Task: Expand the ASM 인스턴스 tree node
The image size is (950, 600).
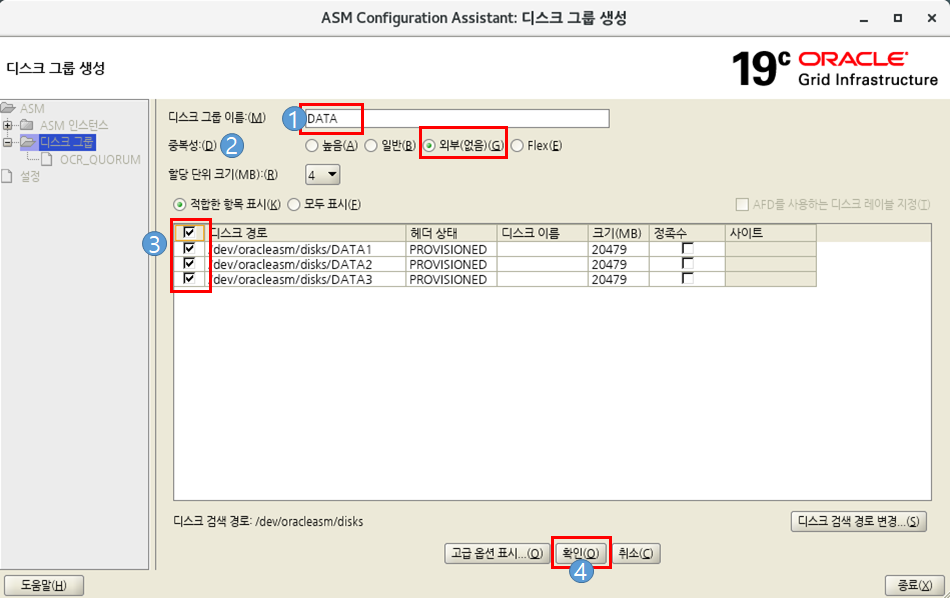Action: pyautogui.click(x=7, y=125)
